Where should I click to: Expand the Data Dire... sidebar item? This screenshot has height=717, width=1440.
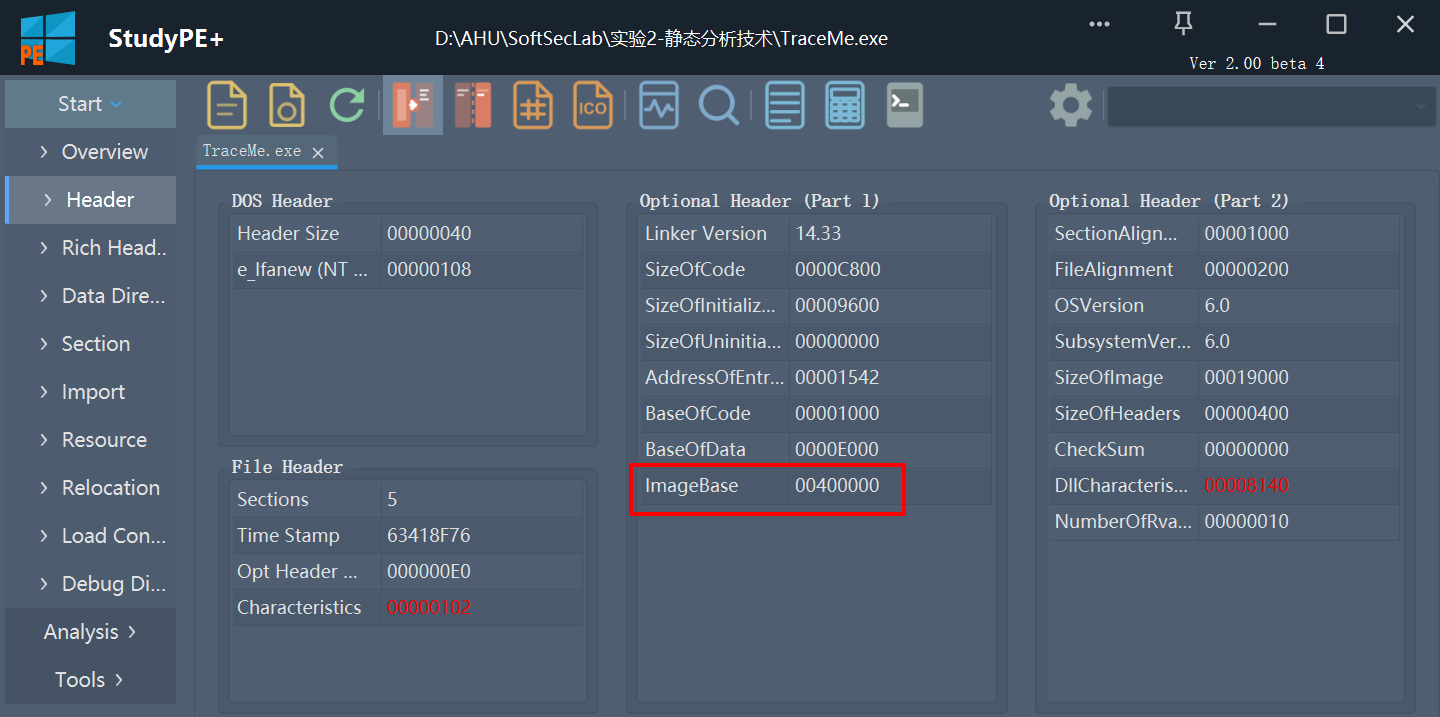(90, 296)
